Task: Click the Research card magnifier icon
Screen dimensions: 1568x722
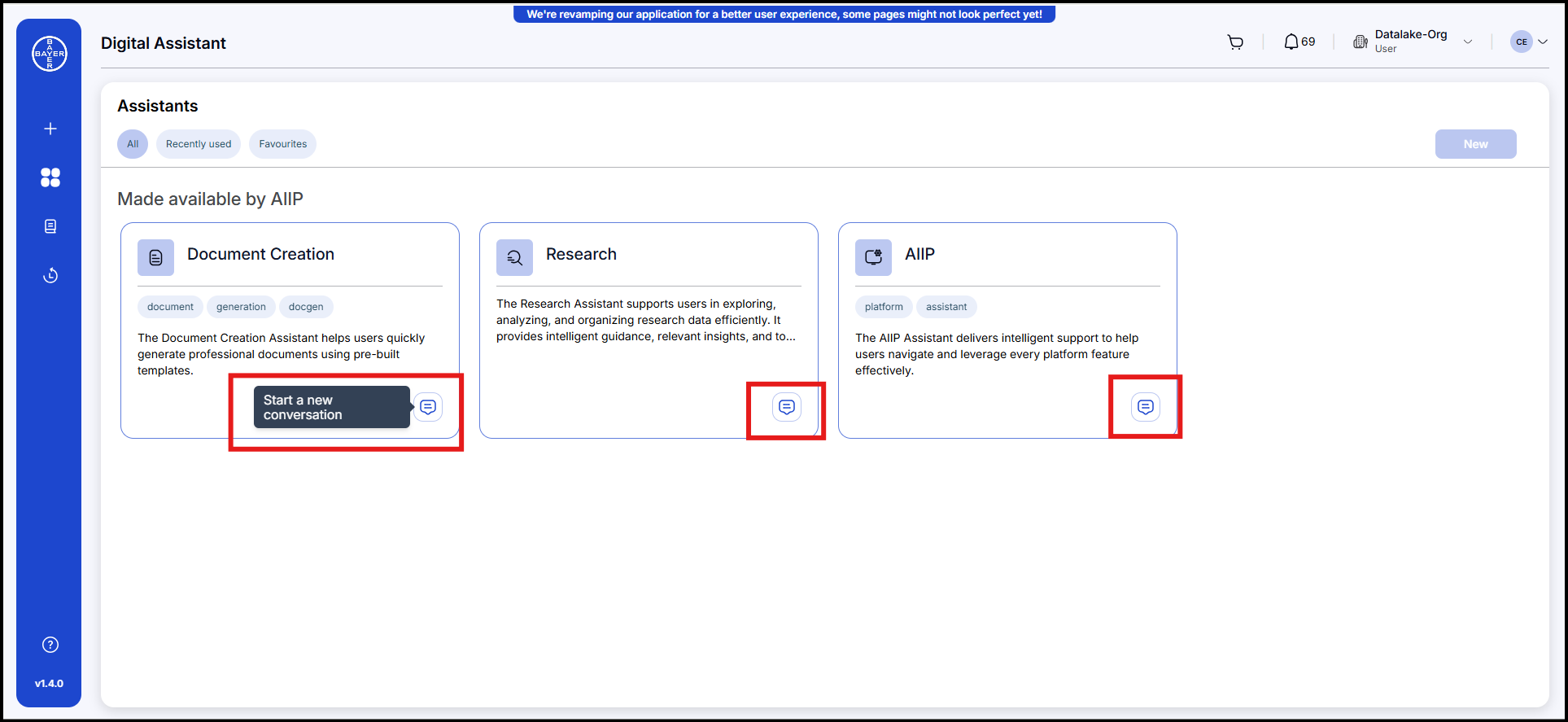Action: coord(514,257)
